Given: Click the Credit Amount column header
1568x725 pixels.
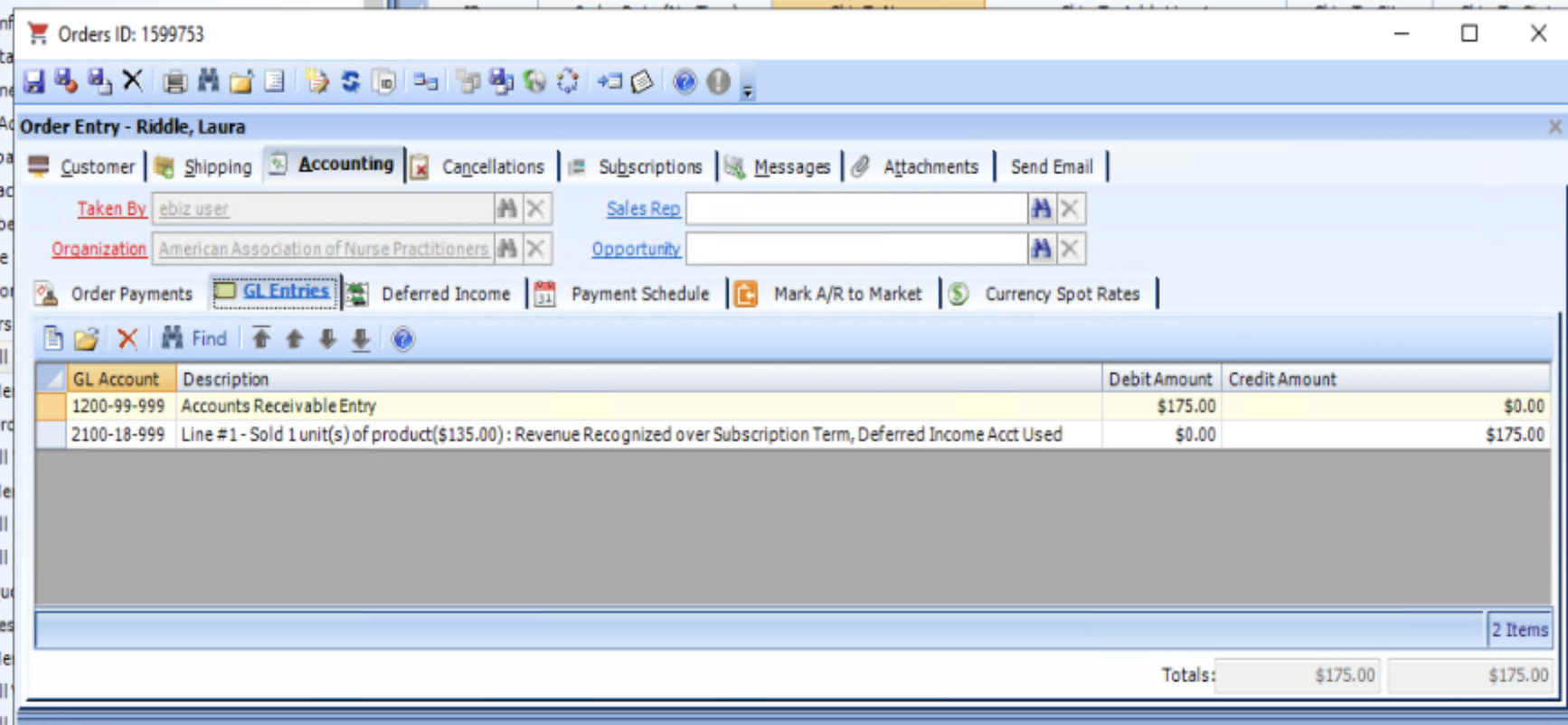Looking at the screenshot, I should coord(1385,379).
